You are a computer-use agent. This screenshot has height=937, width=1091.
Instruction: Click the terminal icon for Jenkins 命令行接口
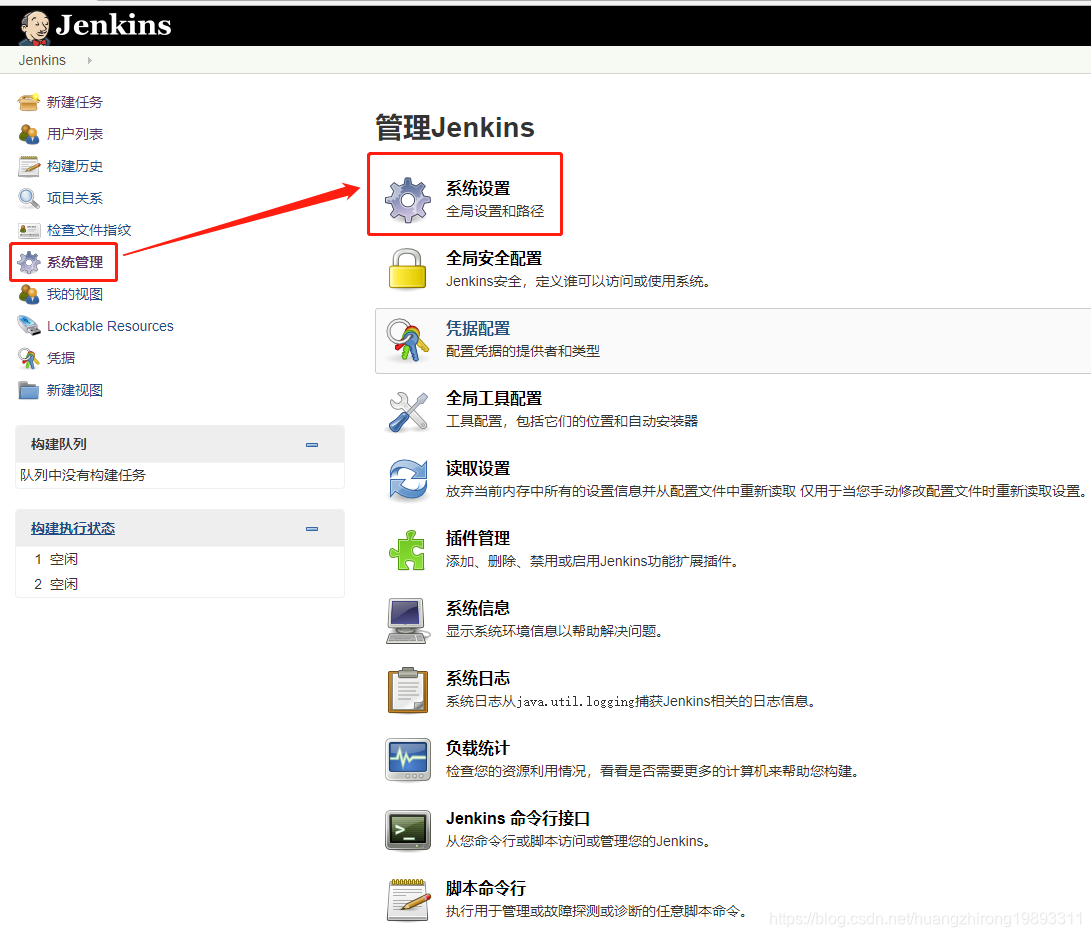pos(408,830)
